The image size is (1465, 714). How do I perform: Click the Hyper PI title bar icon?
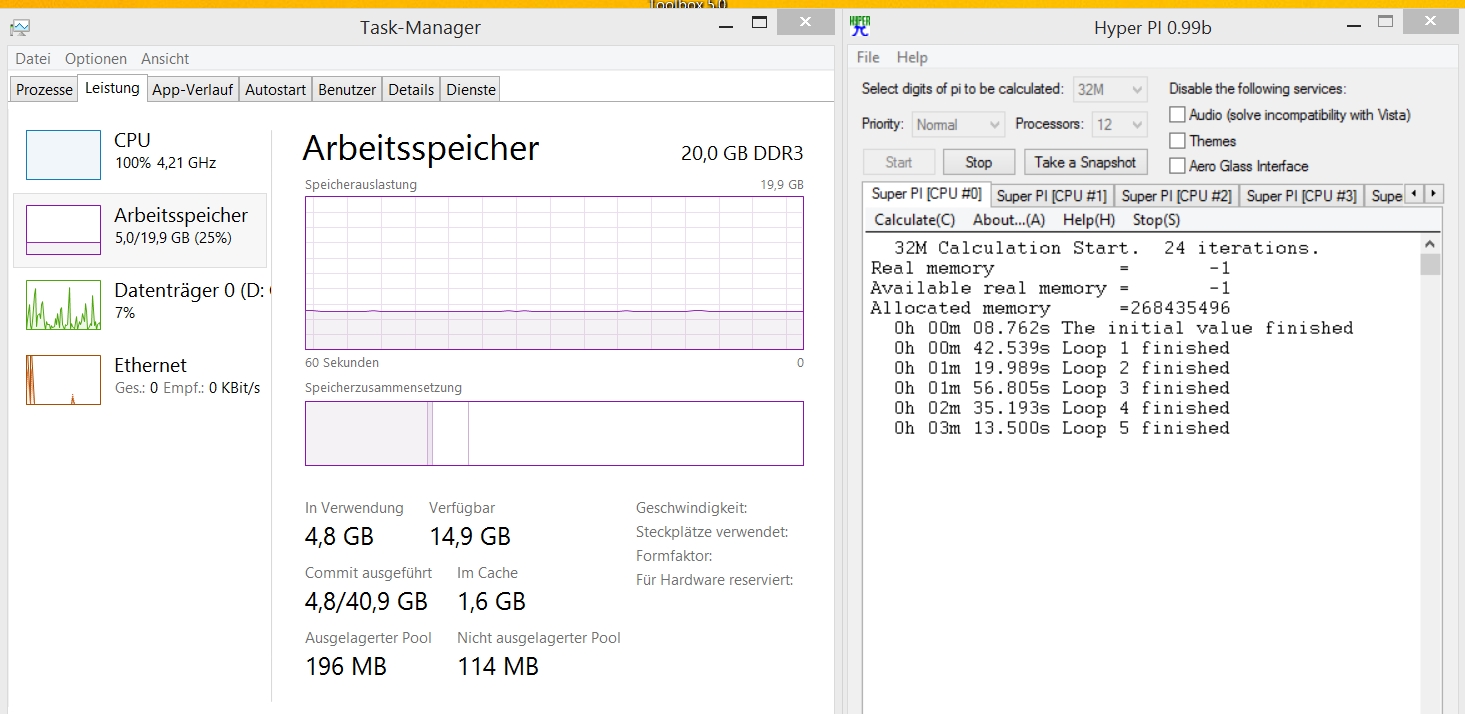tap(860, 27)
